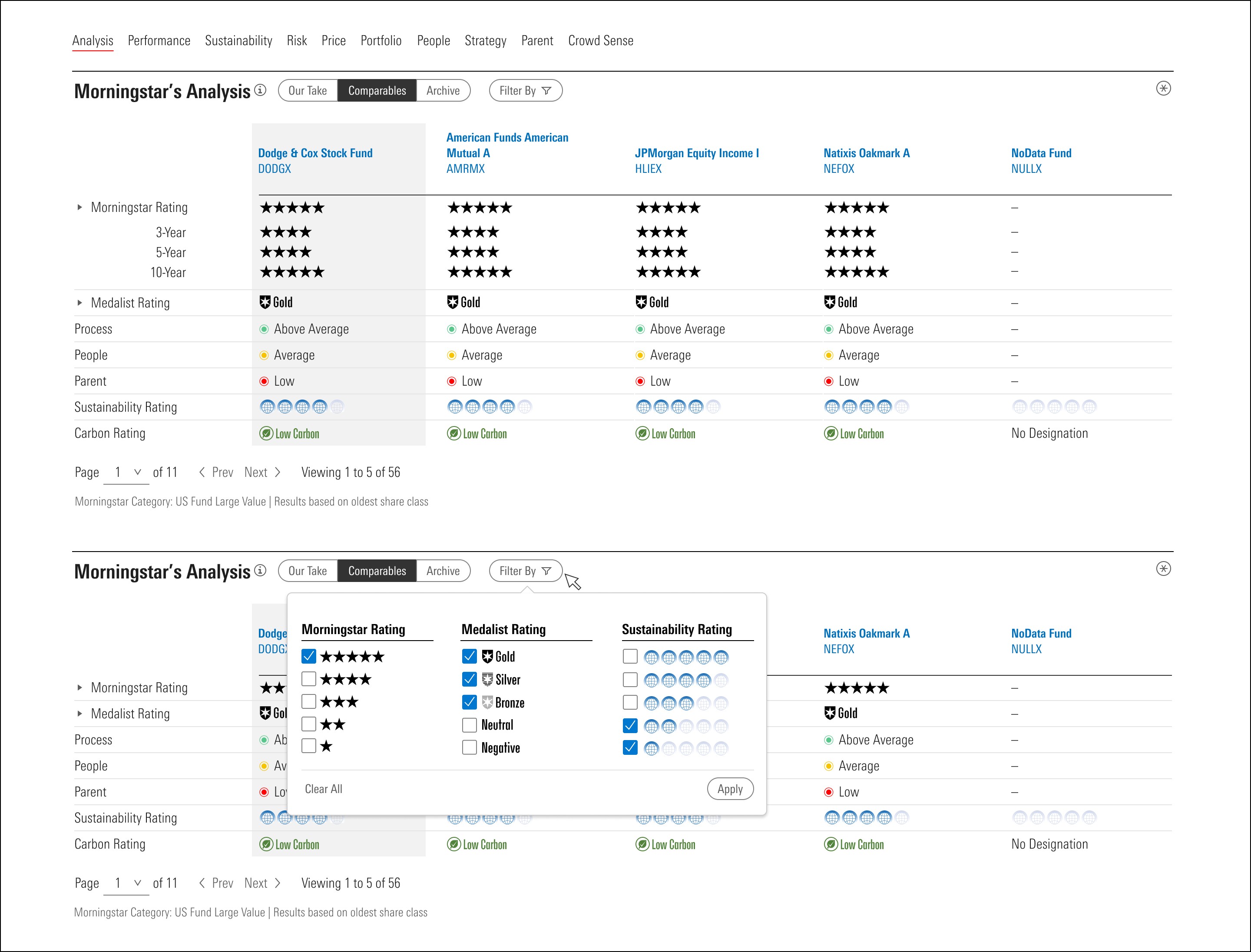Image resolution: width=1251 pixels, height=952 pixels.
Task: Uncheck the Silver medalist checkbox
Action: [469, 679]
